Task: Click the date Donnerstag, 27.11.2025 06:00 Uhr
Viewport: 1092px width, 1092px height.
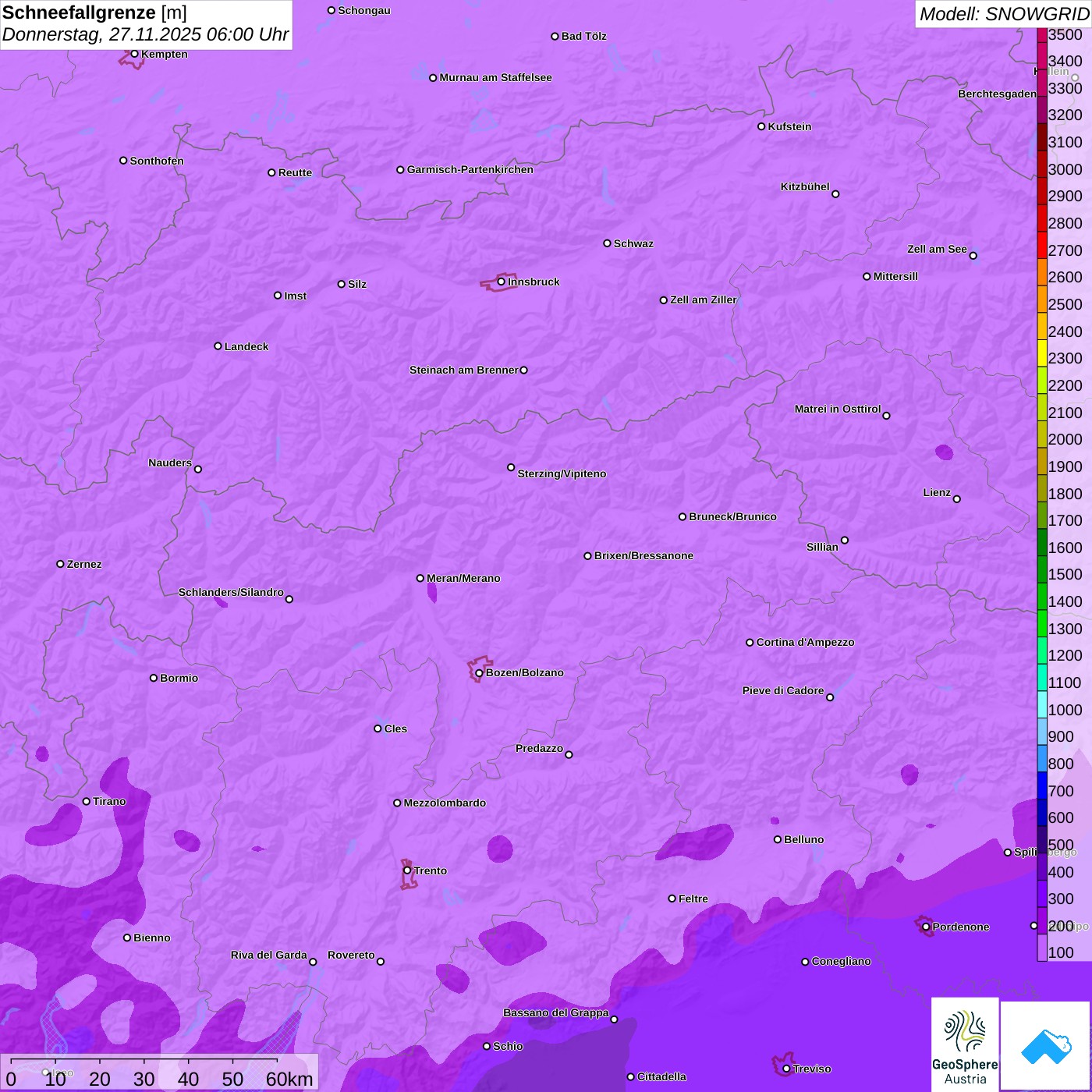Action: pos(145,35)
